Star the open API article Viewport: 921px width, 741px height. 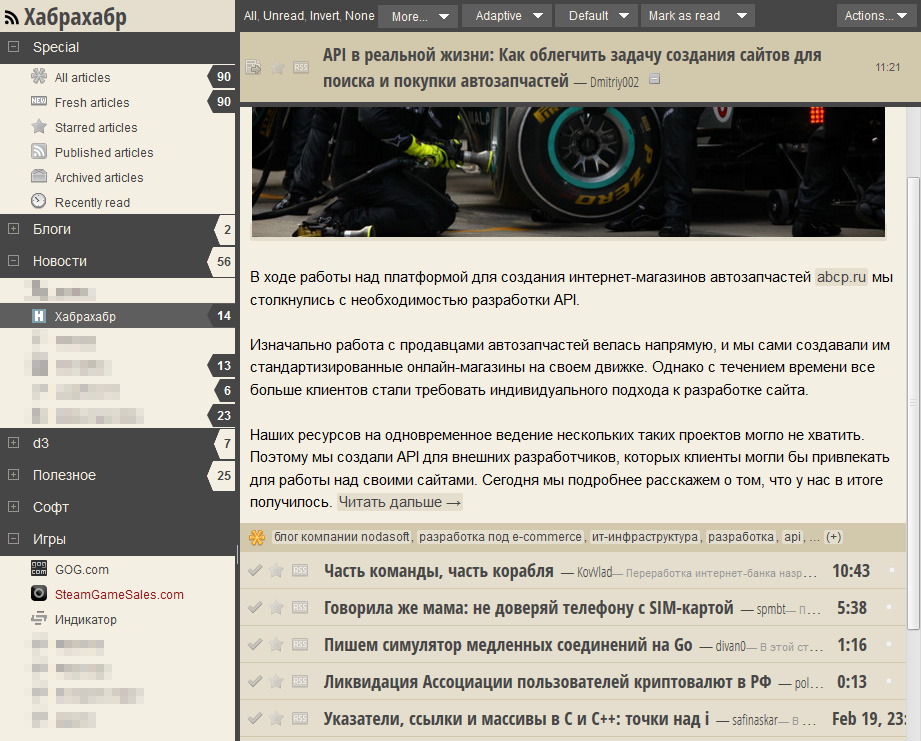pos(277,68)
